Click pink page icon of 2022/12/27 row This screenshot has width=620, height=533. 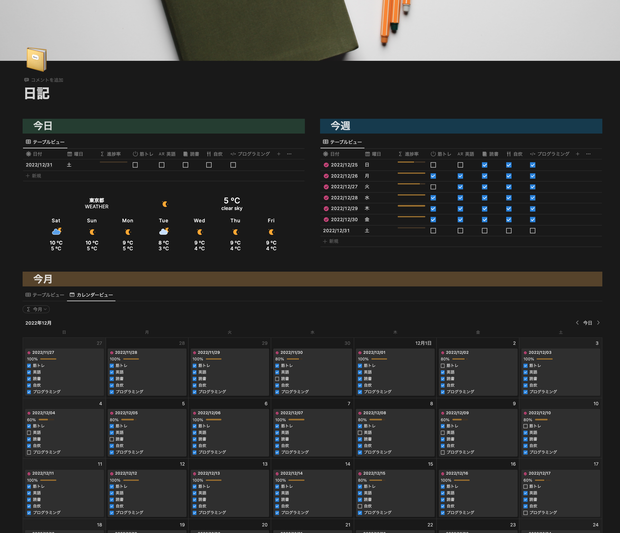click(x=326, y=187)
